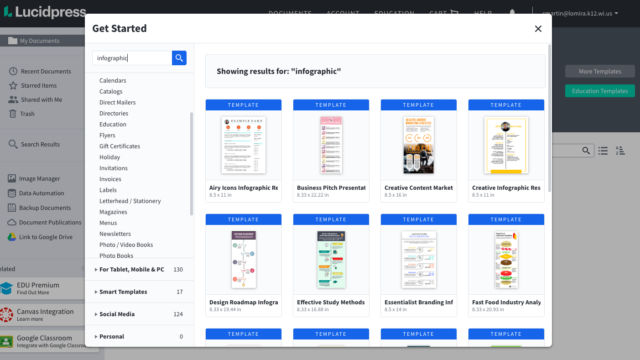Select the Photo / Video Books category
640x360 pixels.
click(126, 245)
